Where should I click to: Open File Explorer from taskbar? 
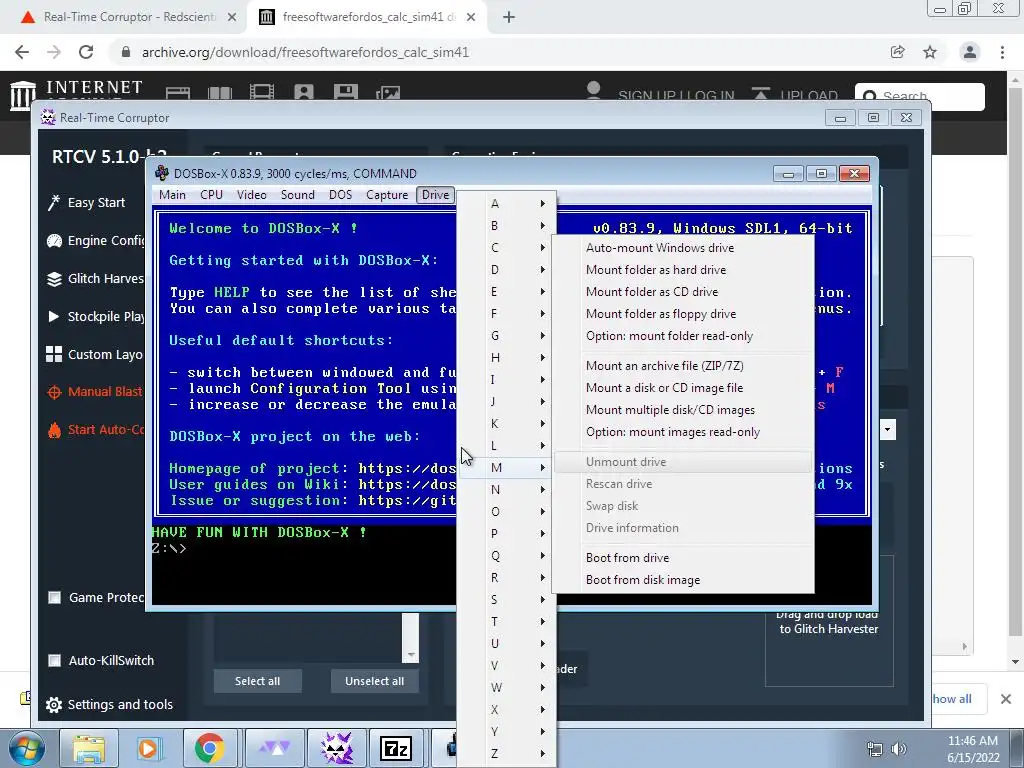pos(88,748)
